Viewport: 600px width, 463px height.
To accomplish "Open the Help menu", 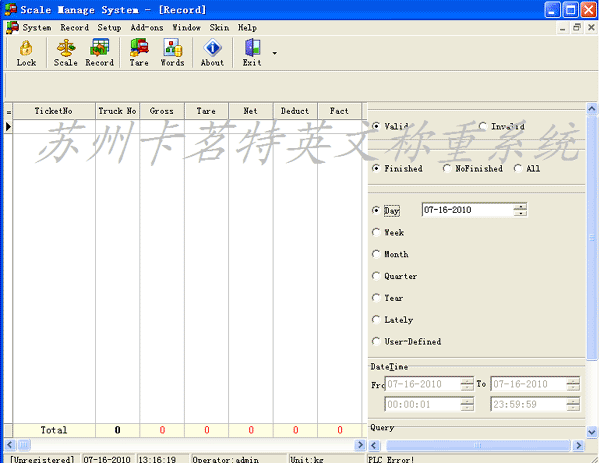I will [x=247, y=28].
